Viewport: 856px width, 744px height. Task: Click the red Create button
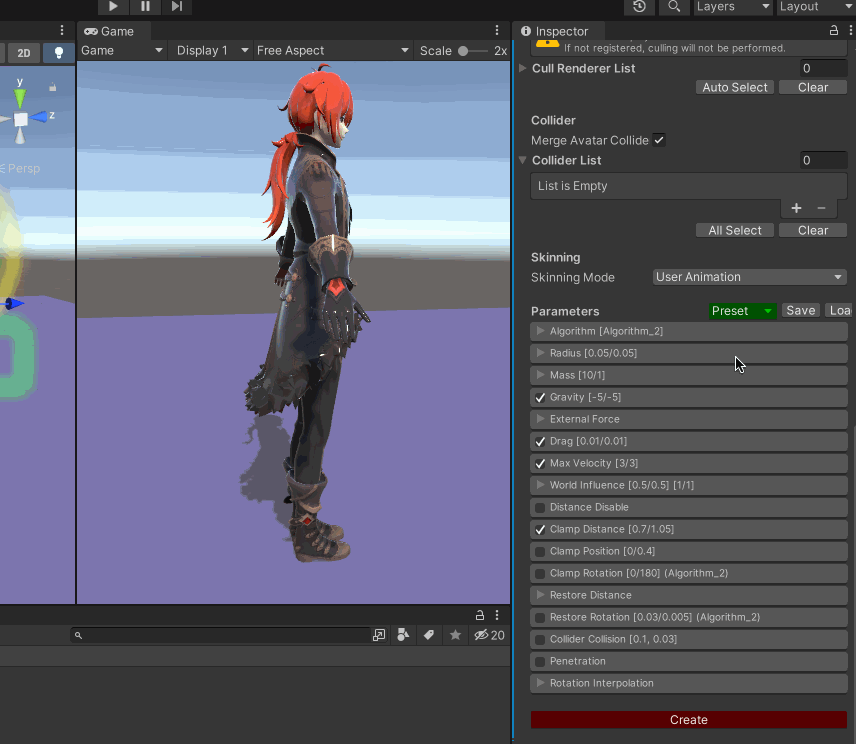(x=688, y=720)
